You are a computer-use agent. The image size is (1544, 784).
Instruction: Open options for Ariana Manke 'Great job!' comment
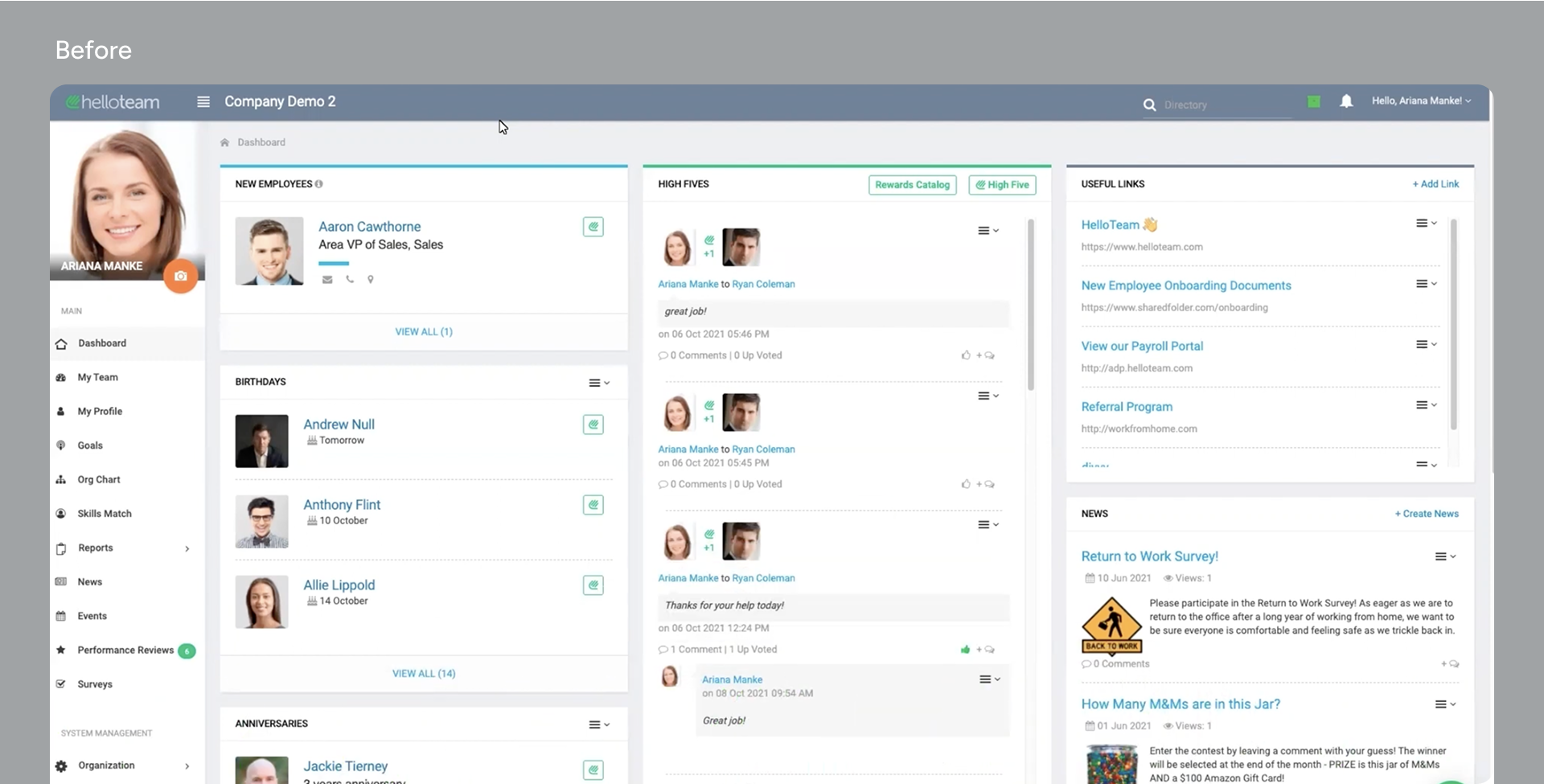coord(990,679)
